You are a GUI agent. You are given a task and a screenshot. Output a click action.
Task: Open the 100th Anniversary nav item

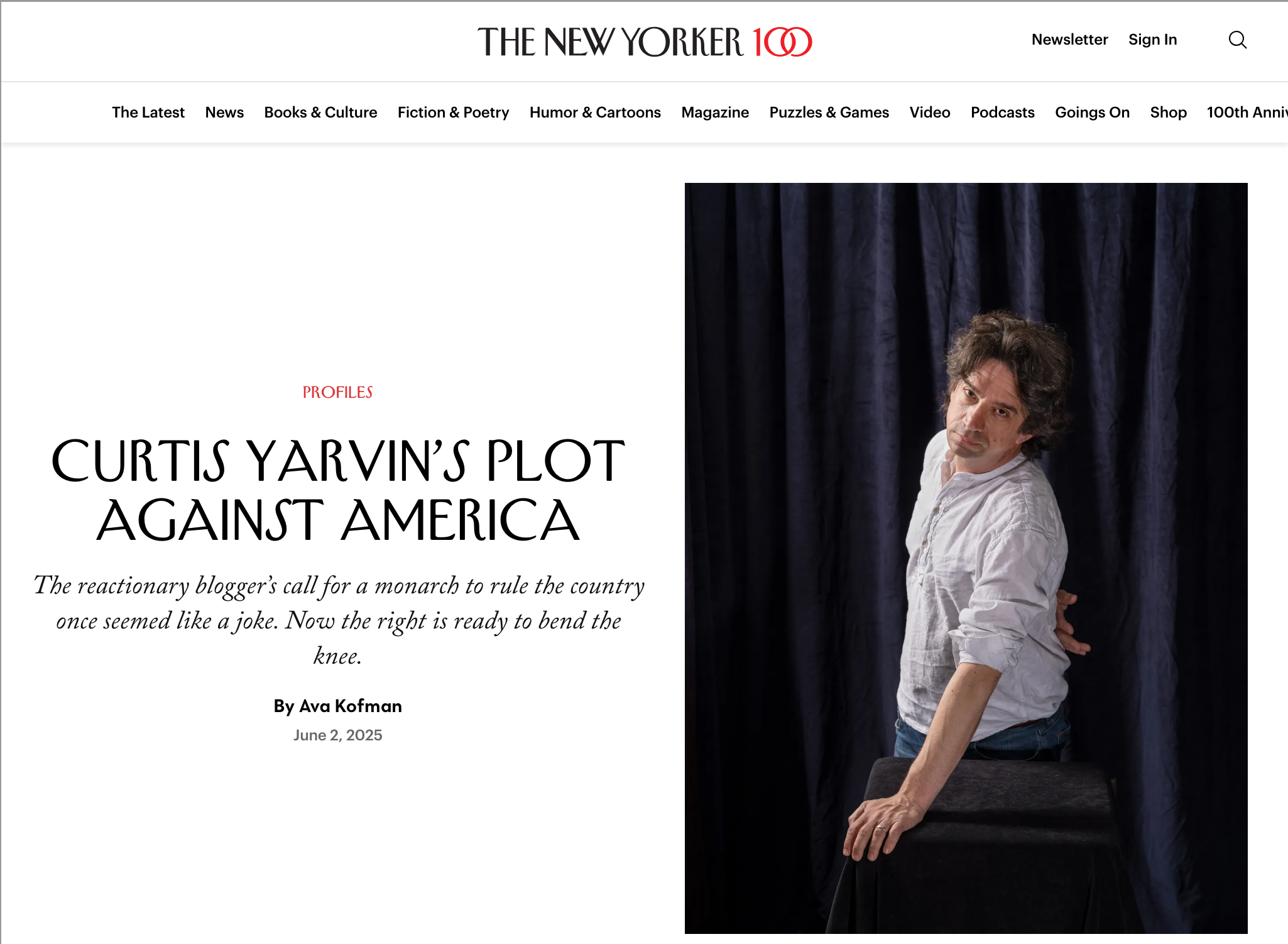click(1247, 113)
